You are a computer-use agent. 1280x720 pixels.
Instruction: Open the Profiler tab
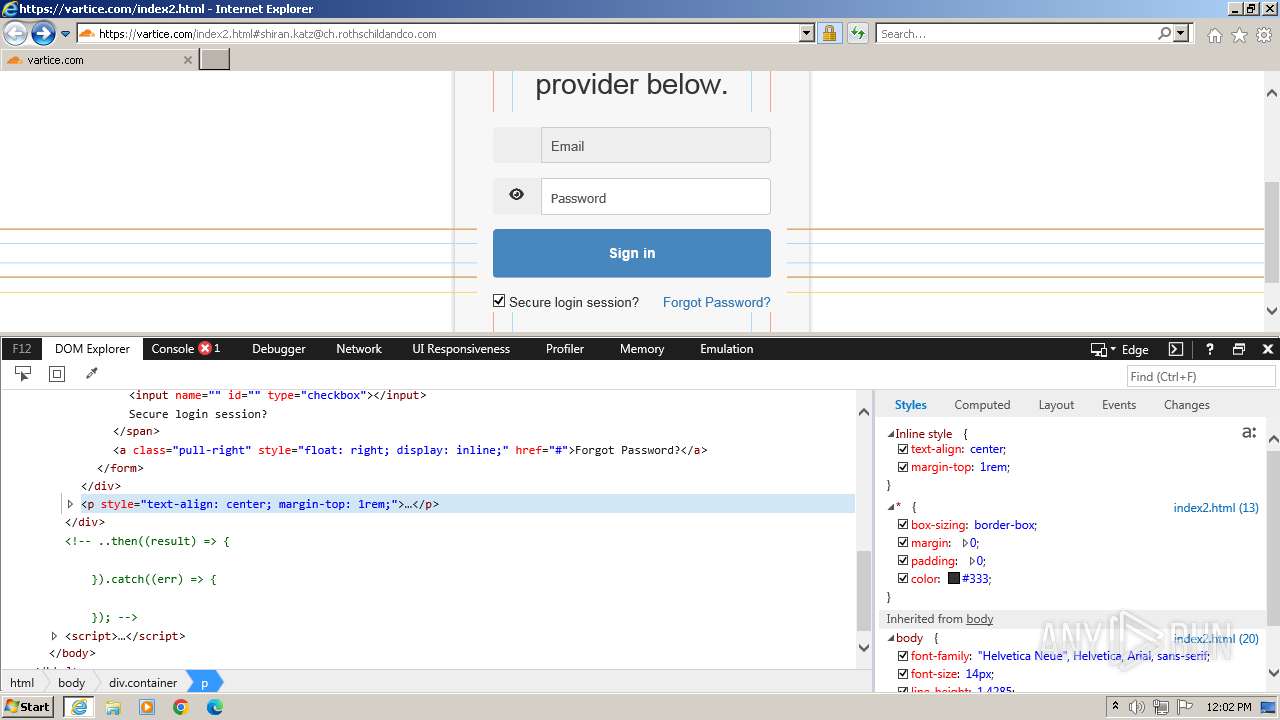[x=565, y=349]
